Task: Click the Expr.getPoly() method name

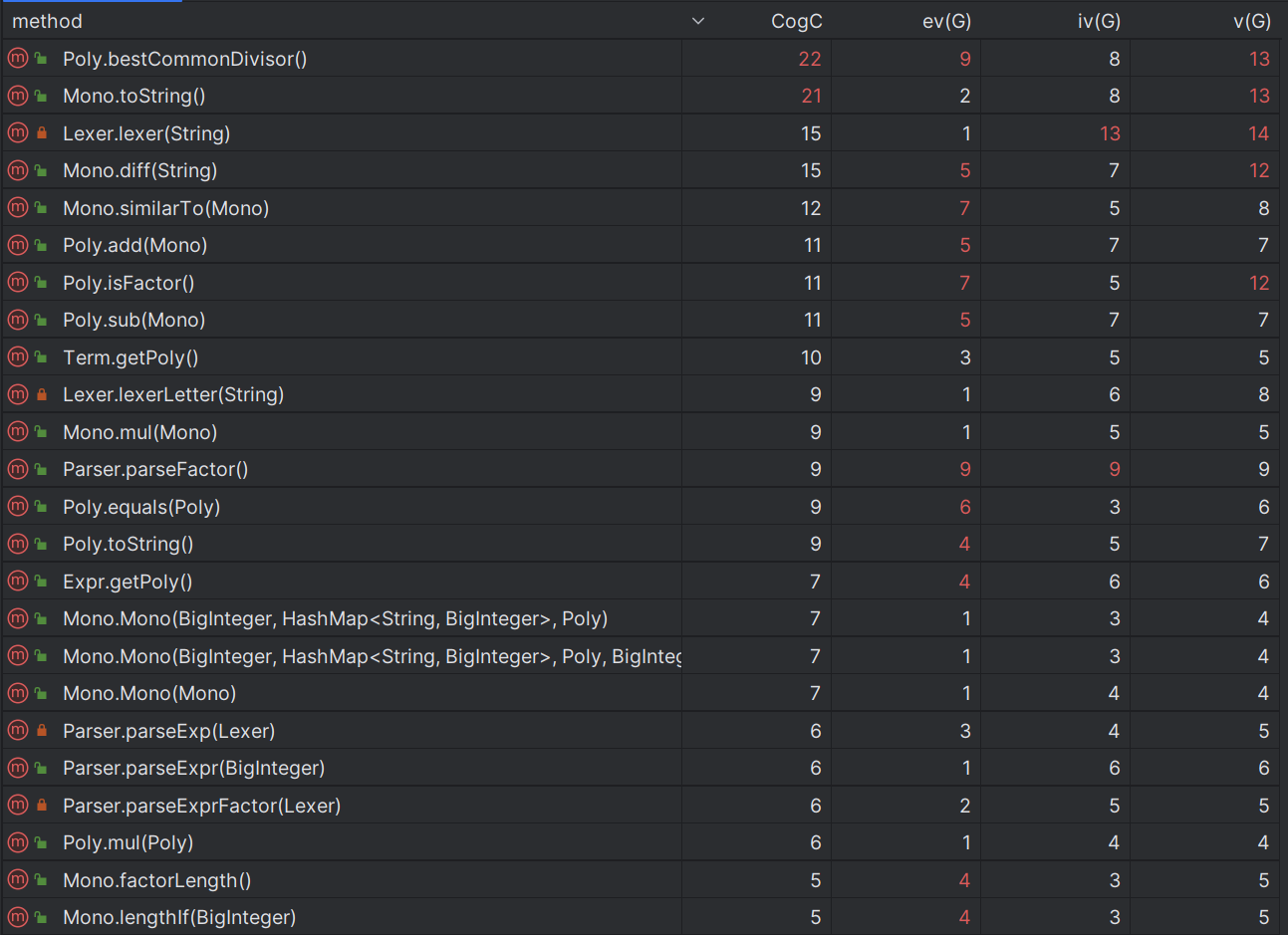Action: click(x=128, y=582)
